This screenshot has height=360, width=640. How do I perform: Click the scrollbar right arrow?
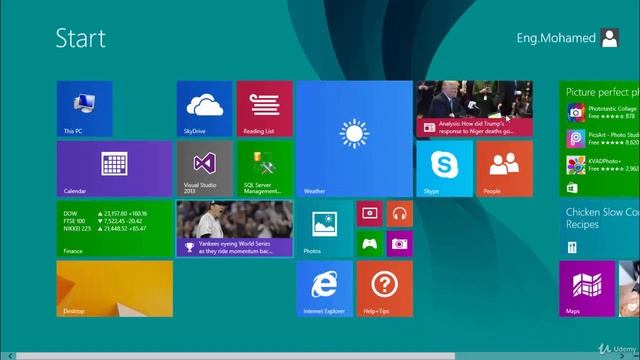[x=622, y=356]
